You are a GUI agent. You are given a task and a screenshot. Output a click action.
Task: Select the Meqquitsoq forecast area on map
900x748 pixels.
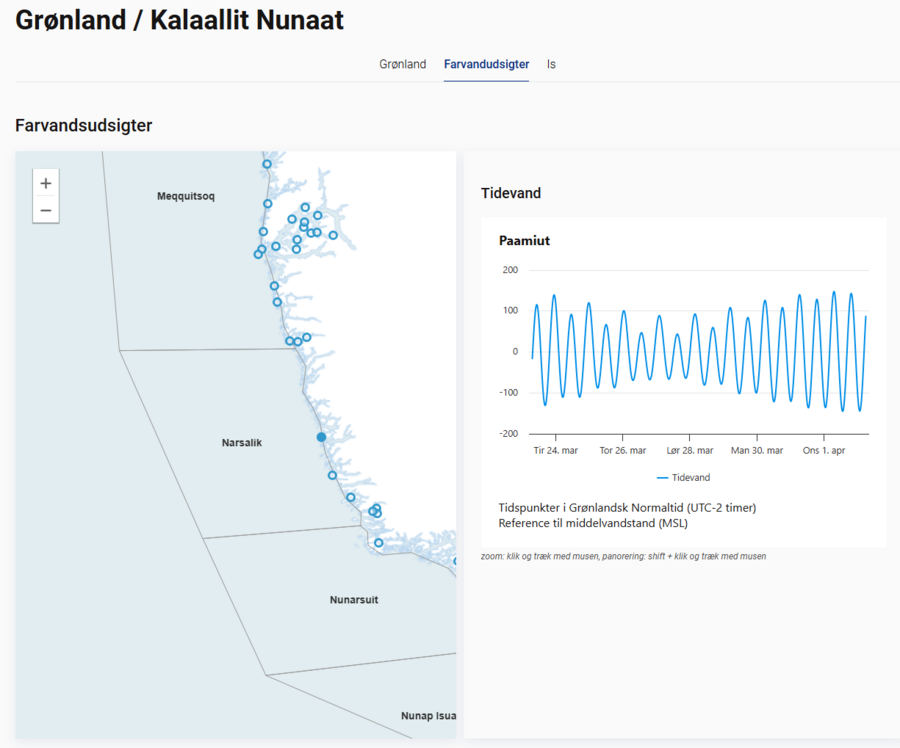point(185,196)
